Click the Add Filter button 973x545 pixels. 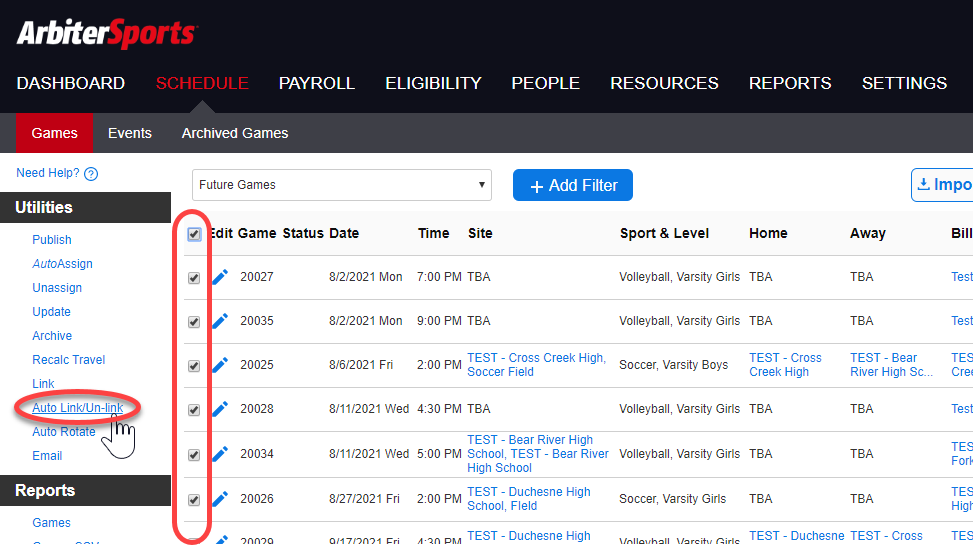[573, 185]
